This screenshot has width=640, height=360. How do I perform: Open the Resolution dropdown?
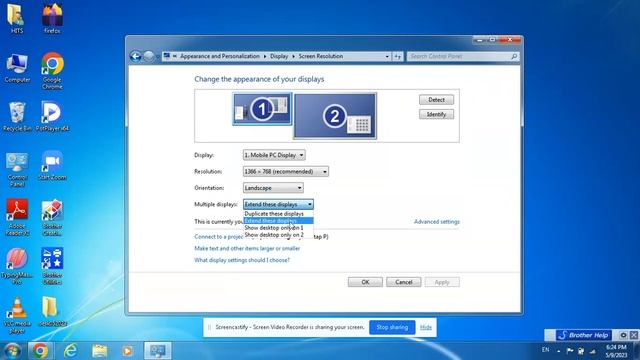coord(286,171)
